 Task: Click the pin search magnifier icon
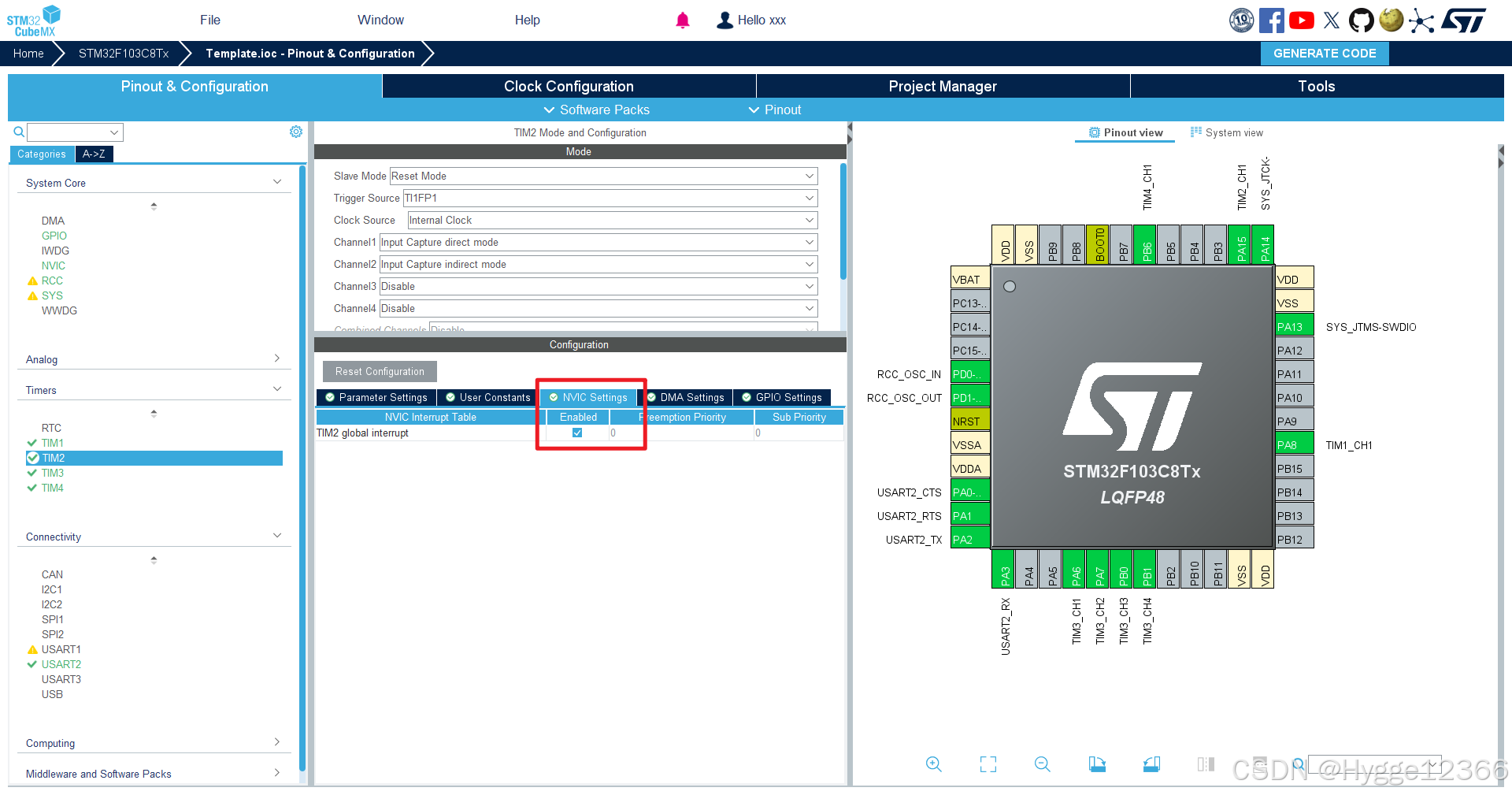point(1299,763)
